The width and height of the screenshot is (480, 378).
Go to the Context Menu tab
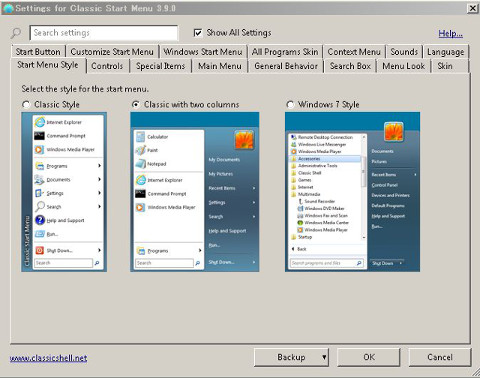coord(354,52)
